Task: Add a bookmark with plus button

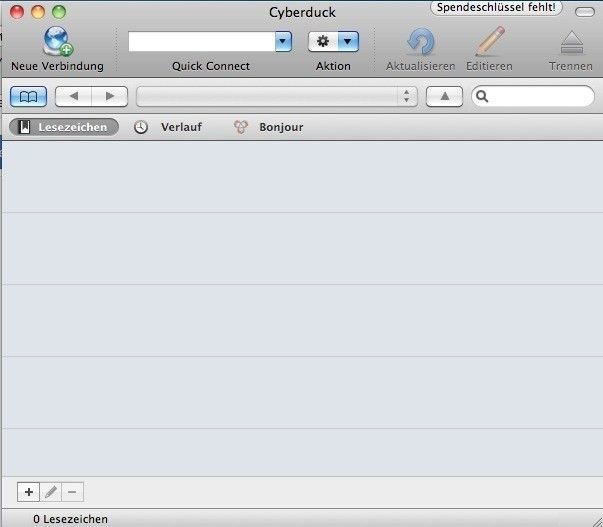Action: click(28, 492)
